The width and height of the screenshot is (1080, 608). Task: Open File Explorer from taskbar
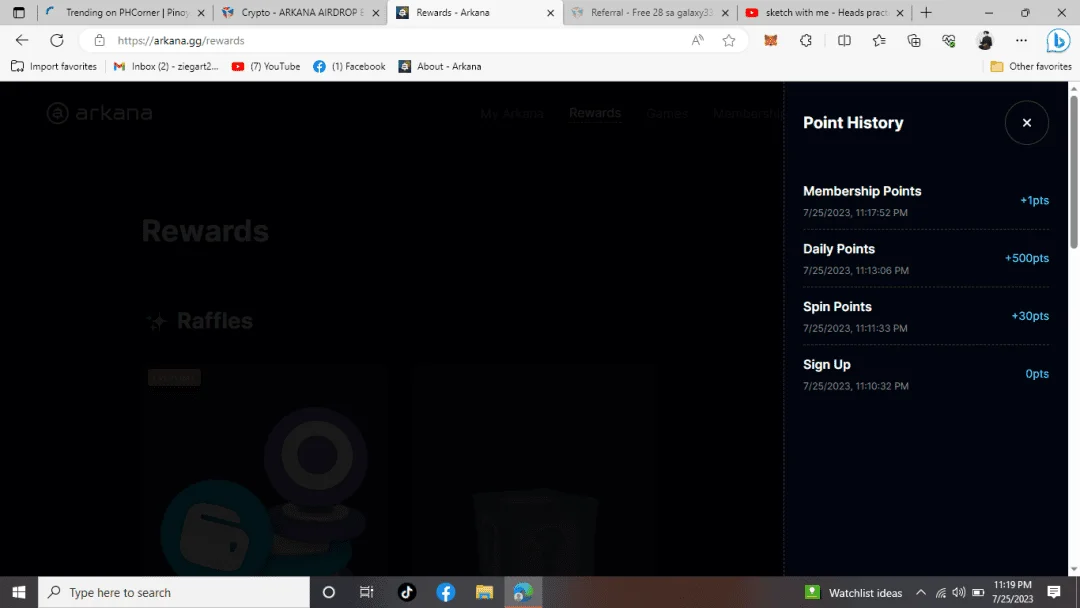[x=484, y=592]
